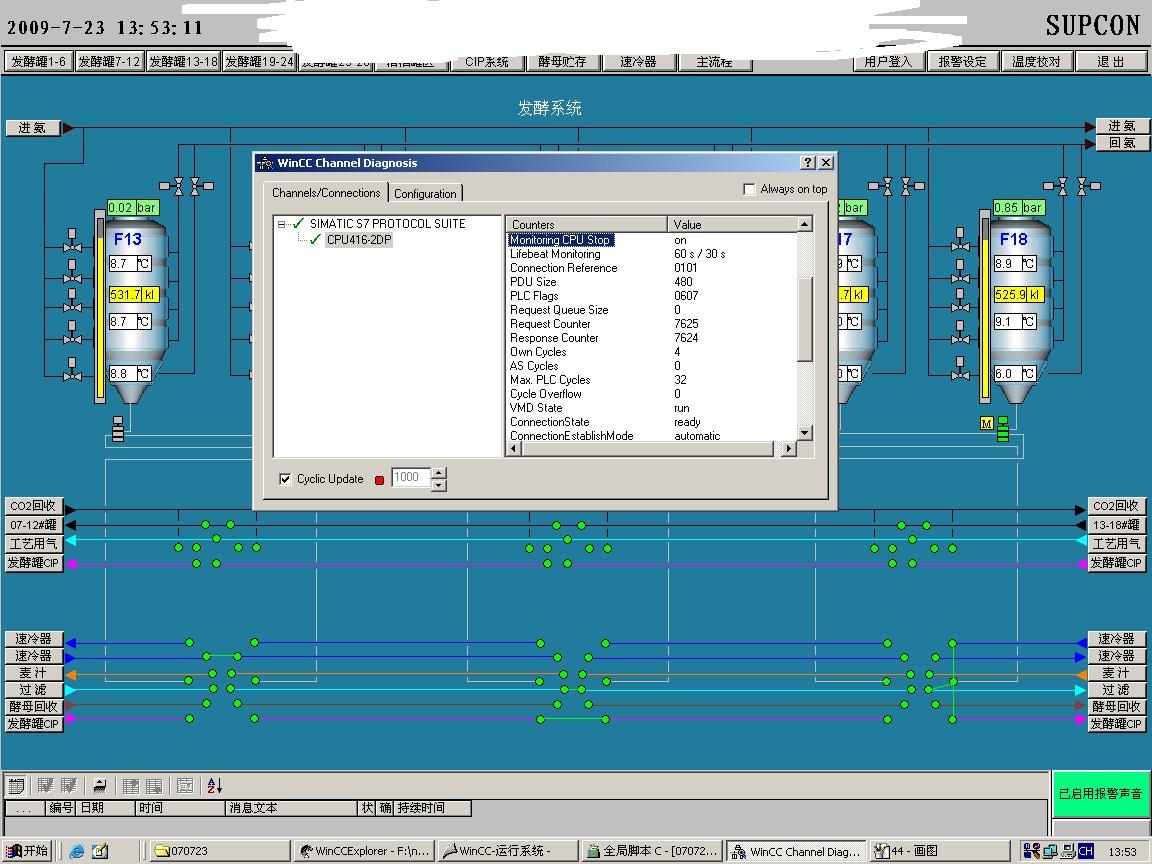This screenshot has height=864, width=1152.
Task: Click the 退出 exit button
Action: pyautogui.click(x=1111, y=62)
